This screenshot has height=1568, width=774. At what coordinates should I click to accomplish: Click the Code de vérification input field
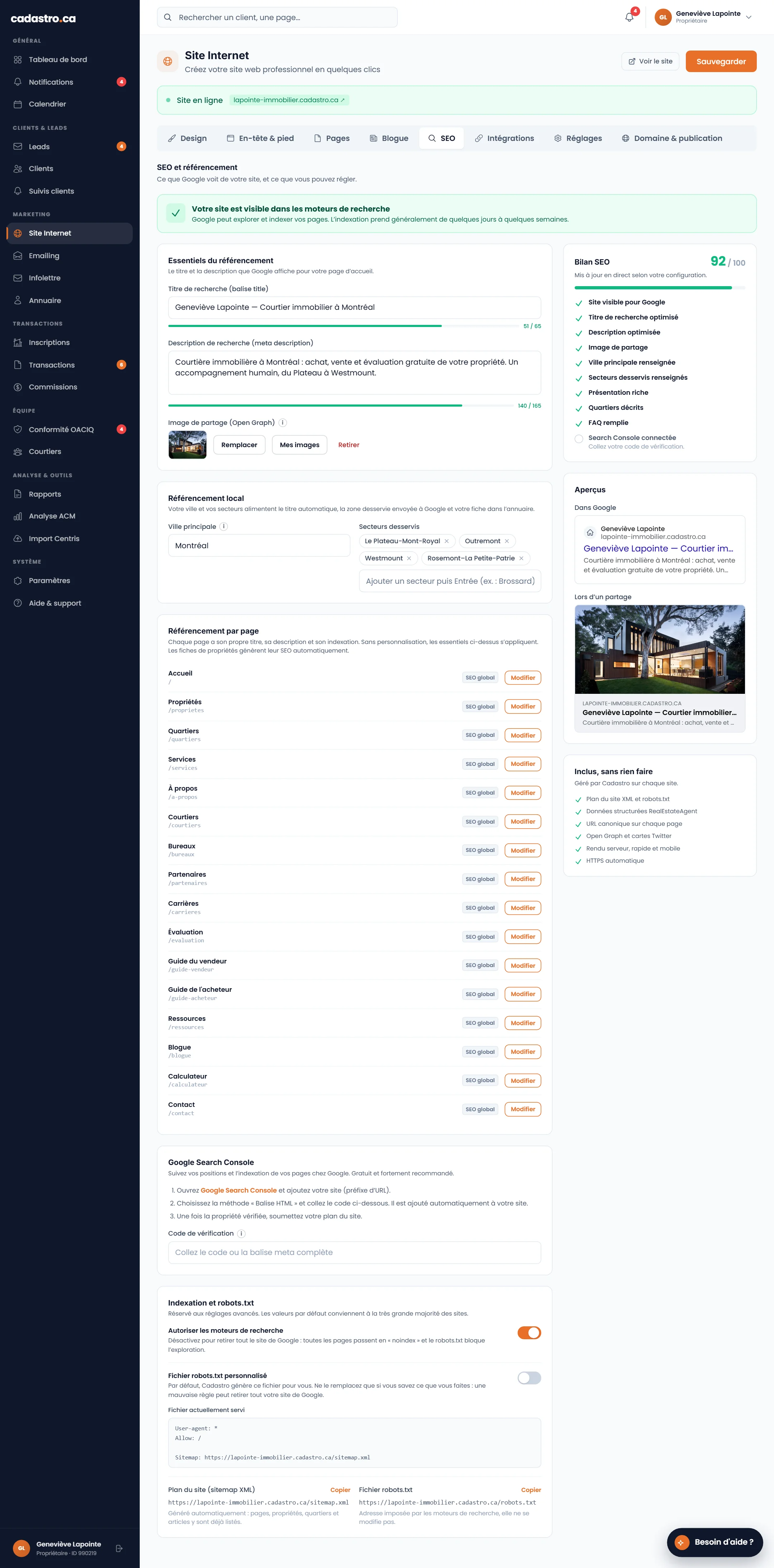click(354, 1252)
